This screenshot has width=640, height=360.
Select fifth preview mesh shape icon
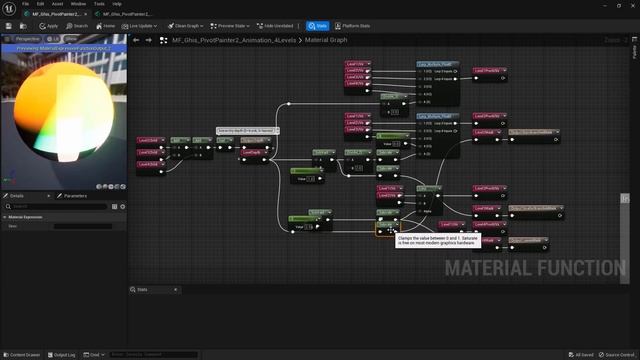[123, 187]
